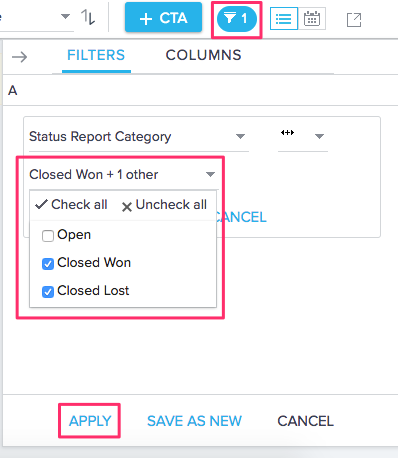This screenshot has width=398, height=458.
Task: Uncheck the Closed Won checkbox
Action: 48,264
